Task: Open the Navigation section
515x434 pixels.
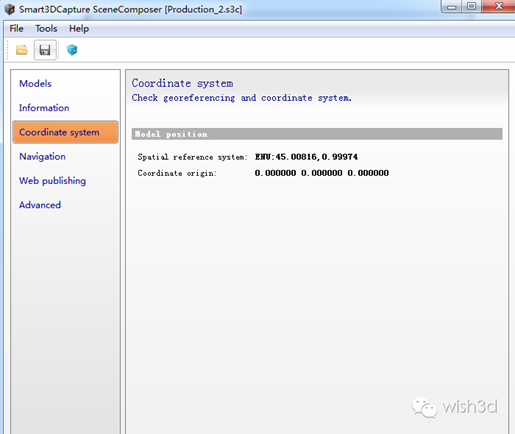Action: pyautogui.click(x=42, y=156)
